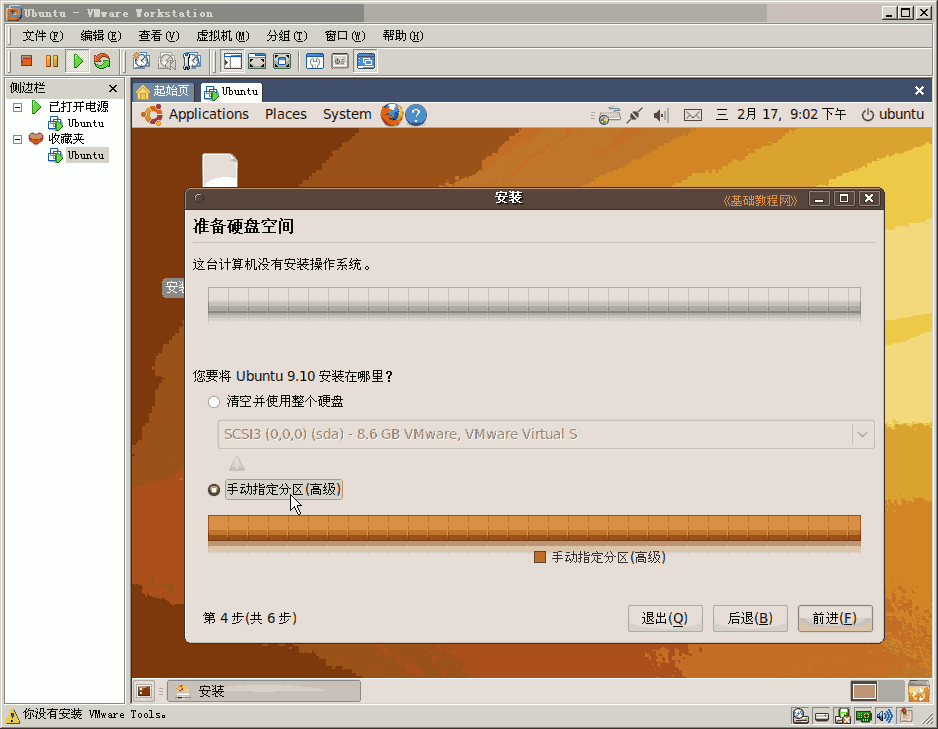This screenshot has width=938, height=729.
Task: Switch to the 起始页 home tab
Action: pos(163,91)
